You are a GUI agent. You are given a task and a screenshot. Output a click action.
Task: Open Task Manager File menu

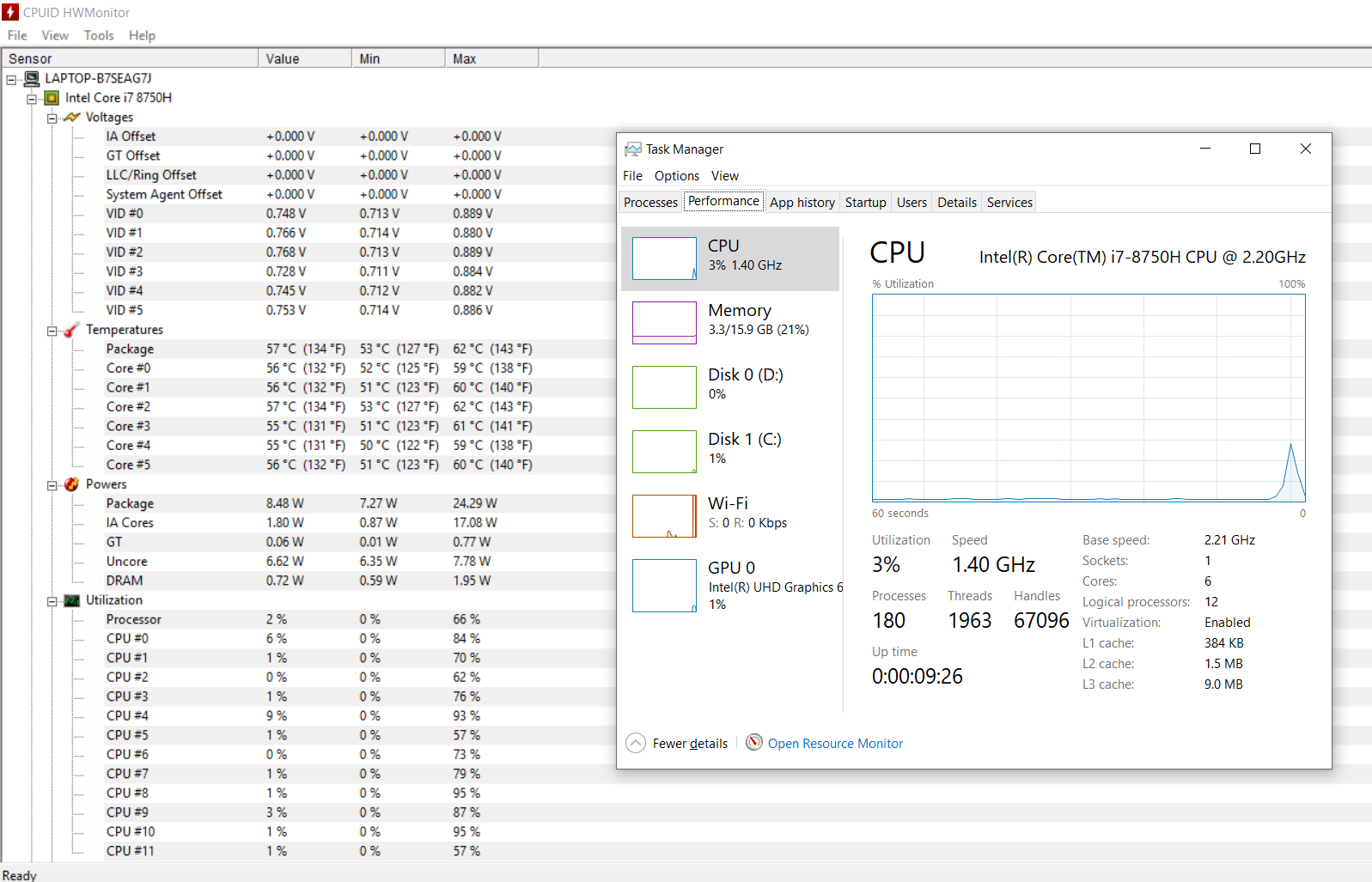click(x=632, y=175)
